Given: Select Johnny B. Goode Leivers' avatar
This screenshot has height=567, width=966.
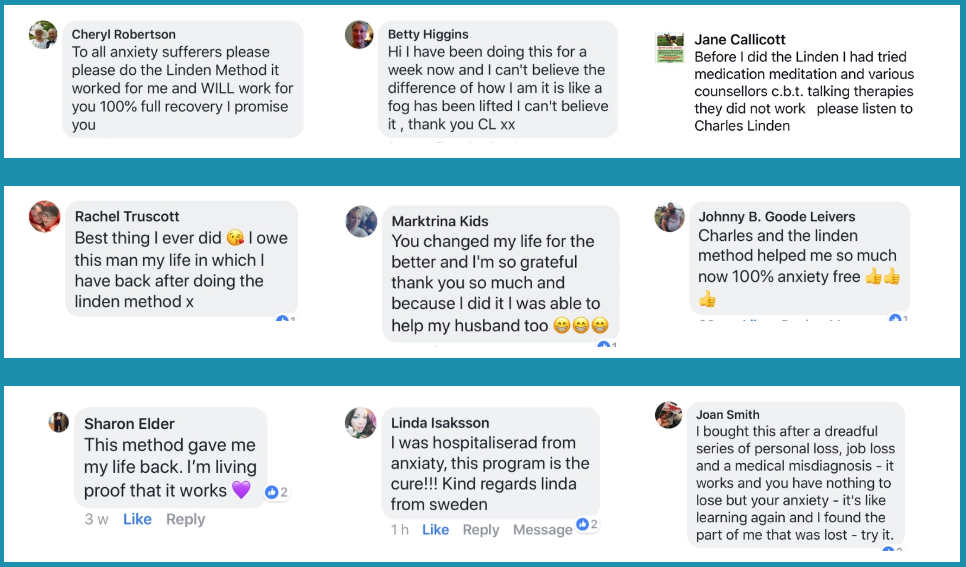Looking at the screenshot, I should pos(669,217).
